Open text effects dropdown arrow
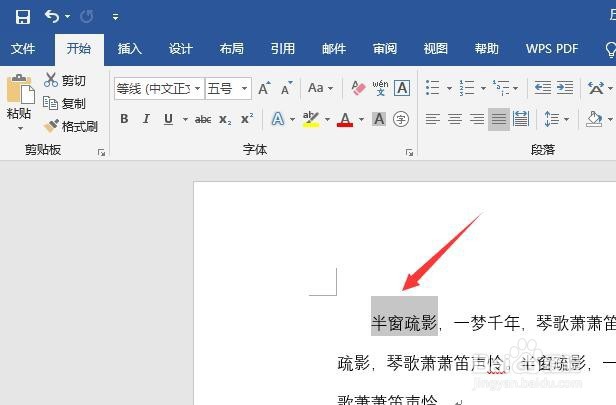 [292, 119]
